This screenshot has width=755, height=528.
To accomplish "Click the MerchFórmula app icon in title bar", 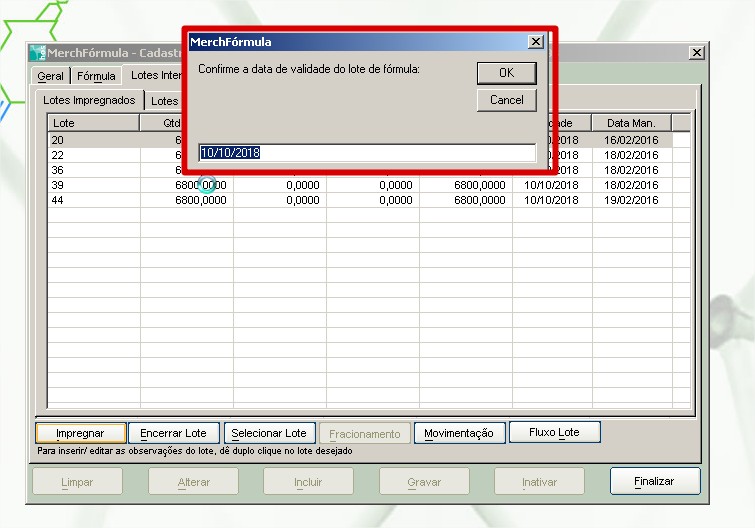I will [38, 52].
